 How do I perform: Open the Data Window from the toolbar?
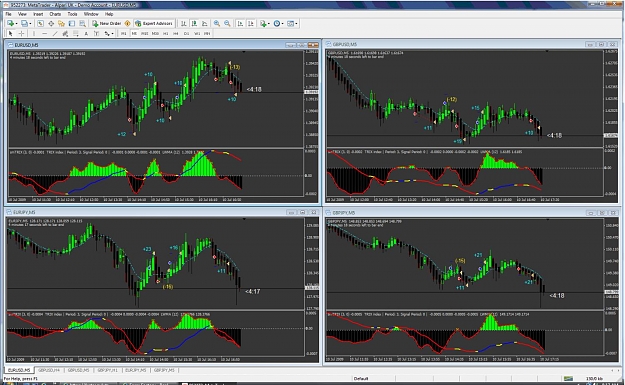[x=51, y=24]
